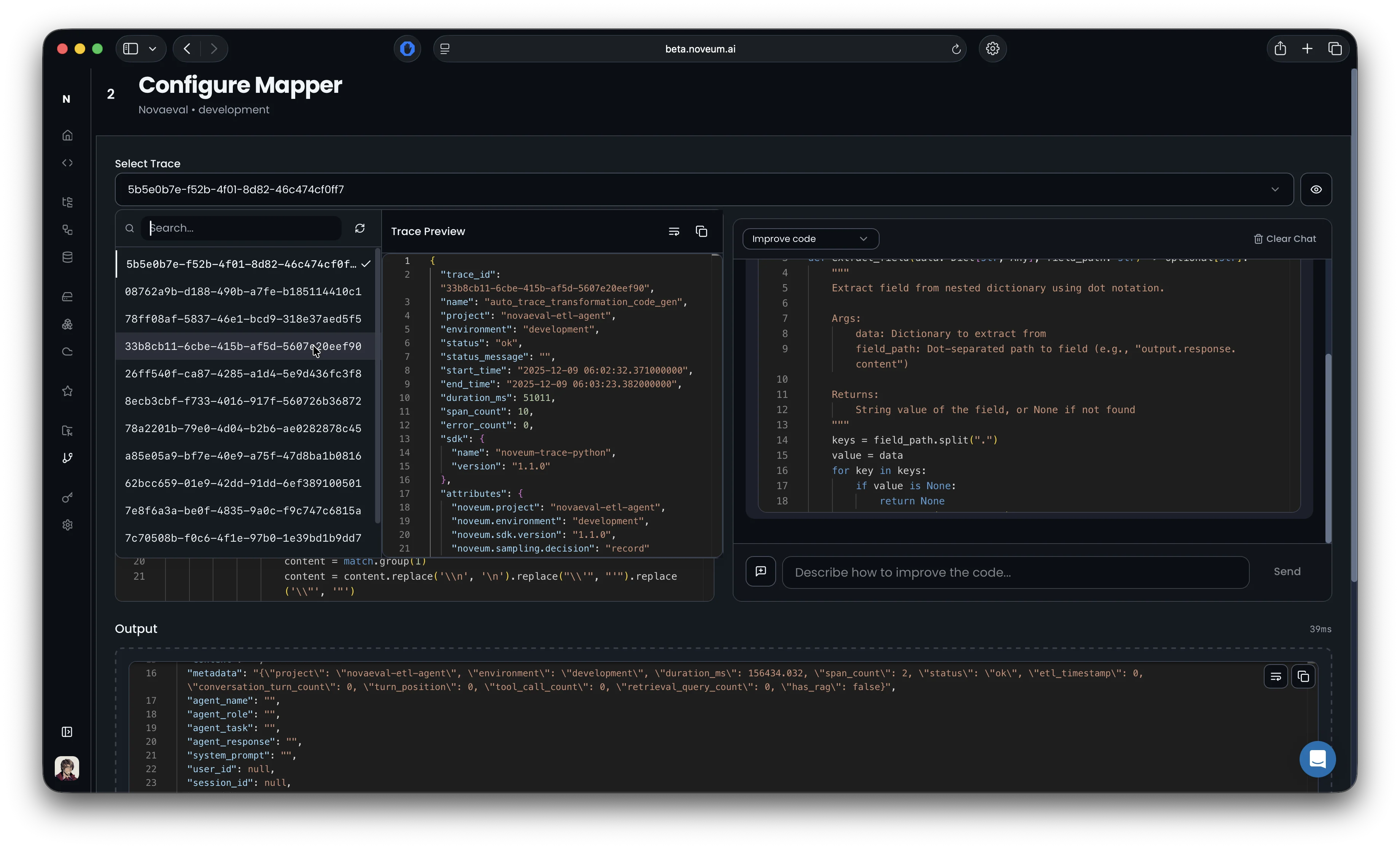Screen dimensions: 1400x849
Task: Click the Clear Chat button
Action: [1285, 238]
